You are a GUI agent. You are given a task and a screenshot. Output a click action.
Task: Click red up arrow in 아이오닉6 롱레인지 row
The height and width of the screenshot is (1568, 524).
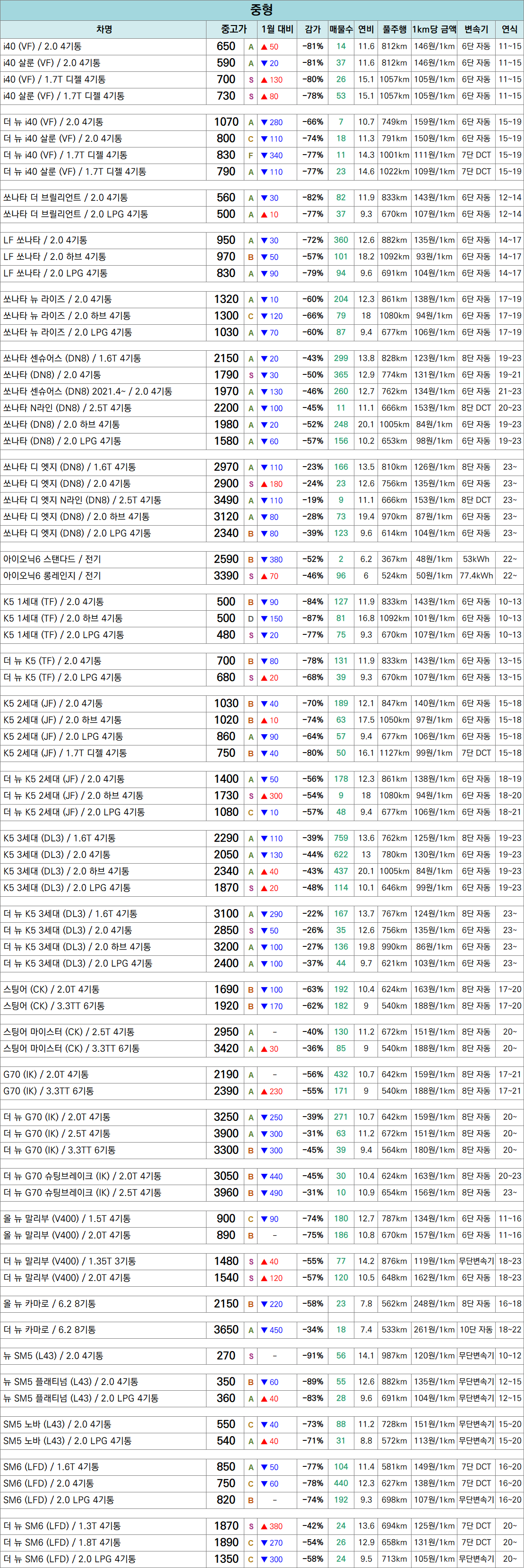point(264,576)
